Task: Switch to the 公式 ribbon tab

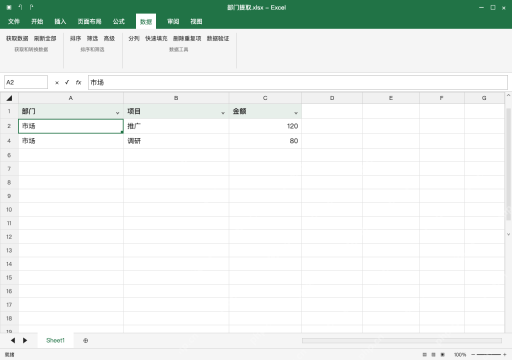Action: [x=119, y=22]
